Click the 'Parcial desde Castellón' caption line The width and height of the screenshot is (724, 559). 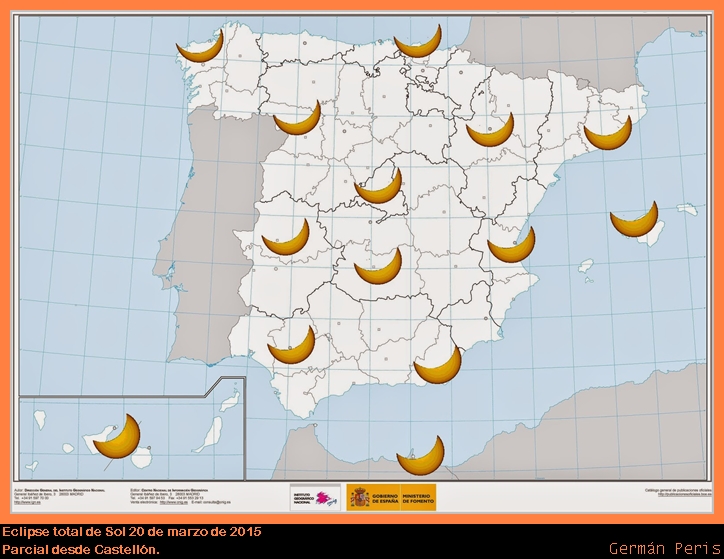[x=80, y=549]
